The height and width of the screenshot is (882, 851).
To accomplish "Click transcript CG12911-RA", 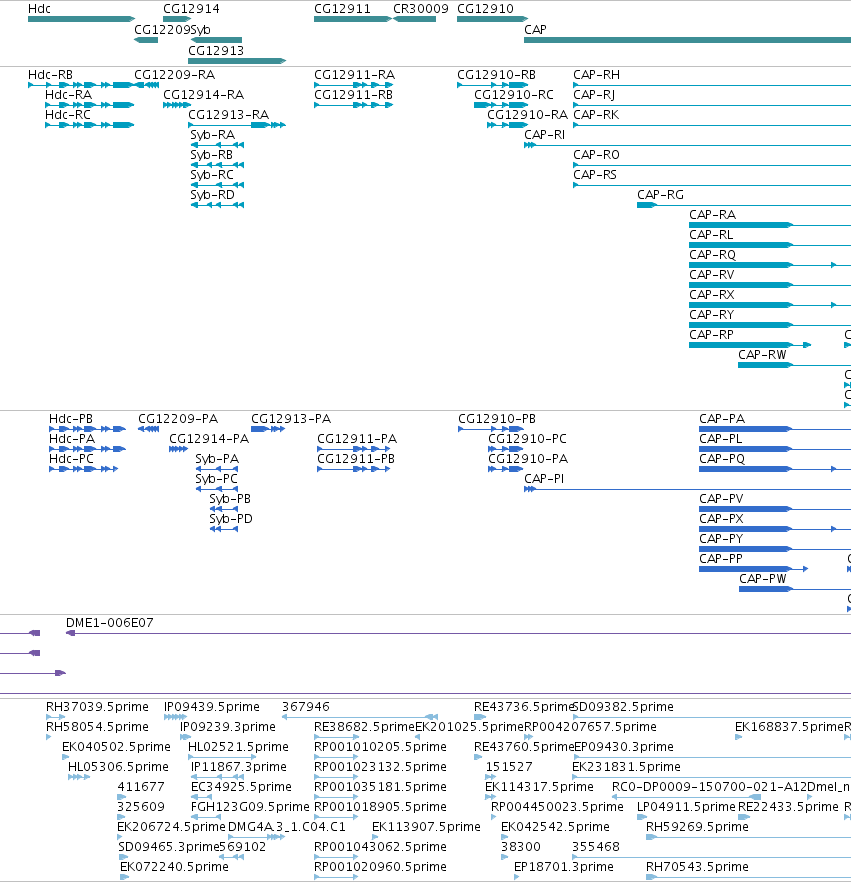I will pyautogui.click(x=353, y=85).
